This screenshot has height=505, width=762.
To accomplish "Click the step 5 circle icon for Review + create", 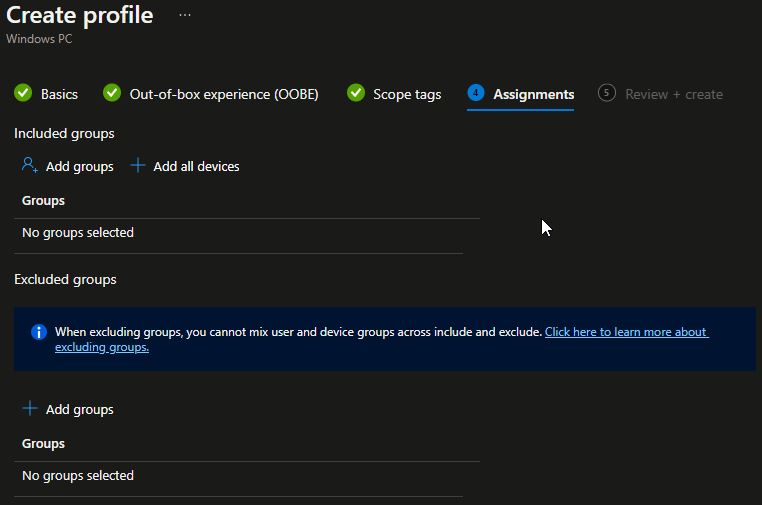I will coord(606,93).
